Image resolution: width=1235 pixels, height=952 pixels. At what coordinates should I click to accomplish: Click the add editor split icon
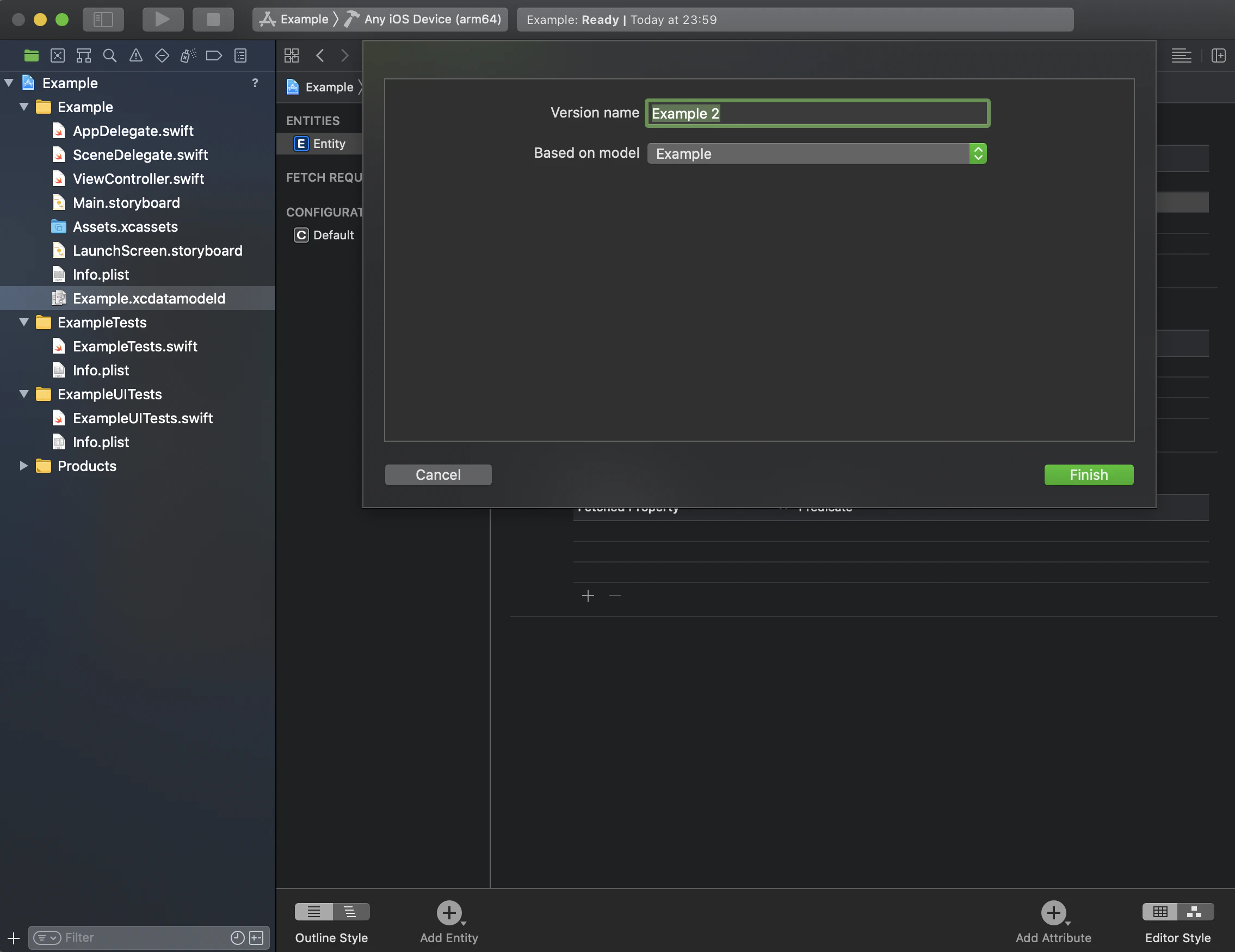click(1219, 55)
